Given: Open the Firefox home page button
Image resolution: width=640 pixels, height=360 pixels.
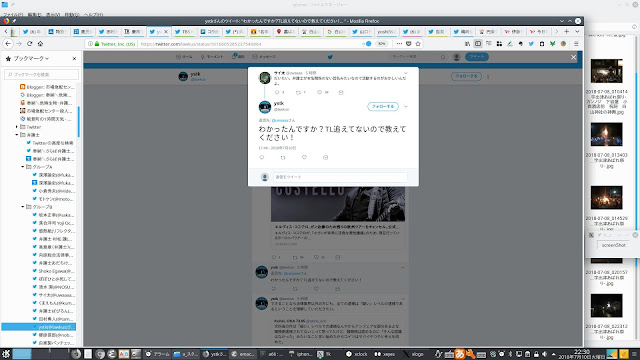Looking at the screenshot, I should coord(40,44).
